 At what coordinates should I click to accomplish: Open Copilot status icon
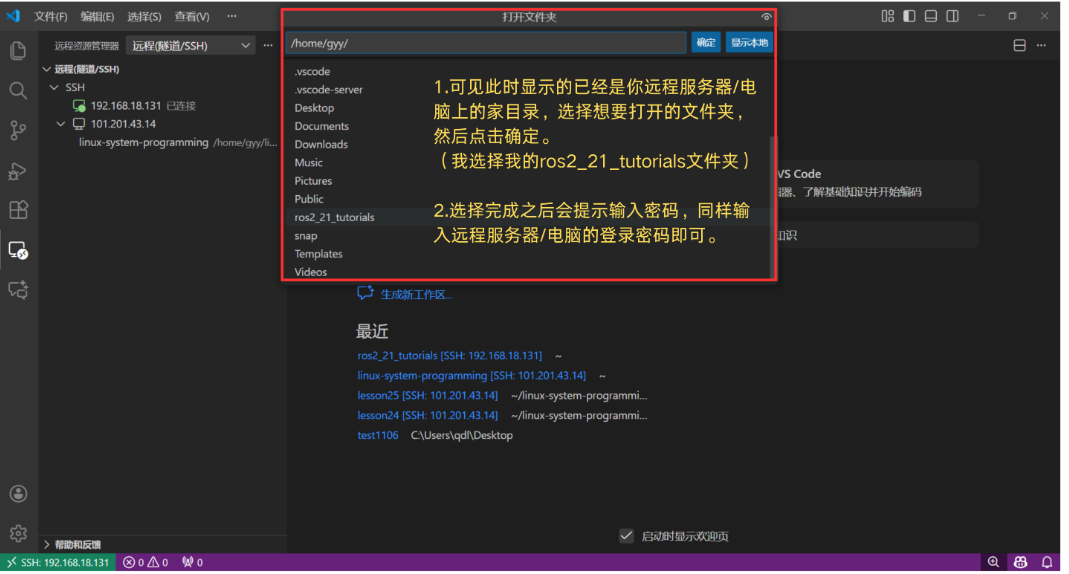(1021, 562)
